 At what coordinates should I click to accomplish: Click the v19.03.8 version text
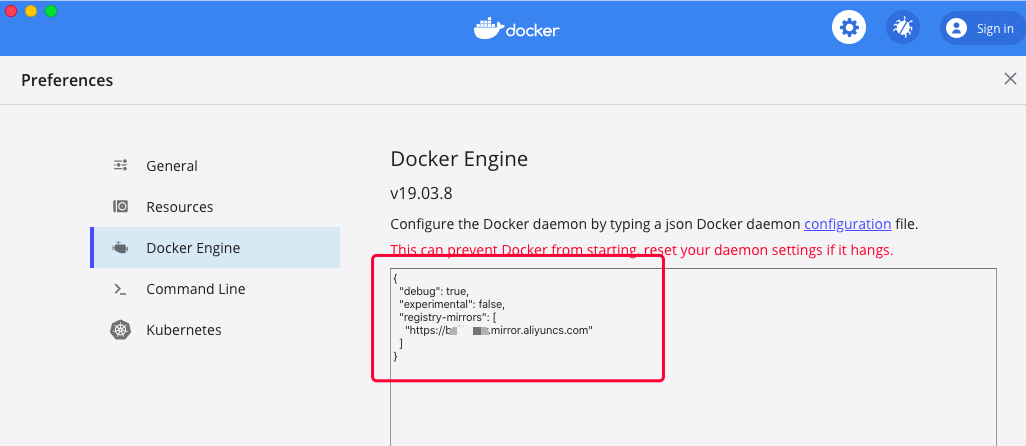(x=421, y=194)
